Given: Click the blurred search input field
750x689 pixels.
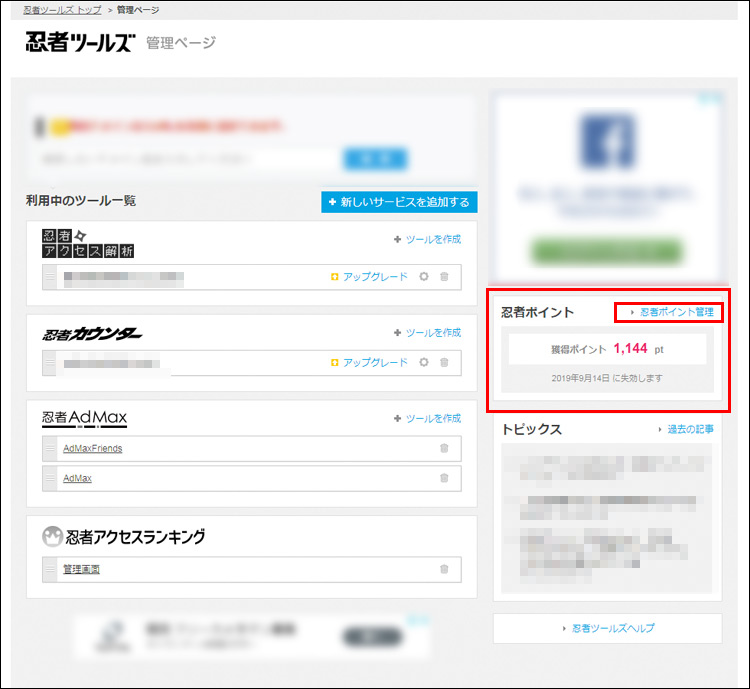Looking at the screenshot, I should [x=190, y=159].
